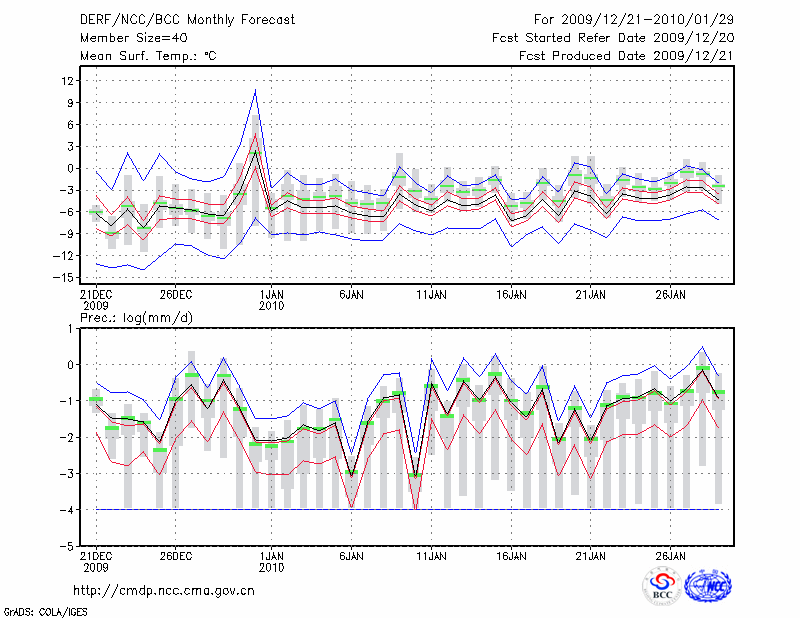Click the -15 value on the temperature y-axis

tap(66, 278)
